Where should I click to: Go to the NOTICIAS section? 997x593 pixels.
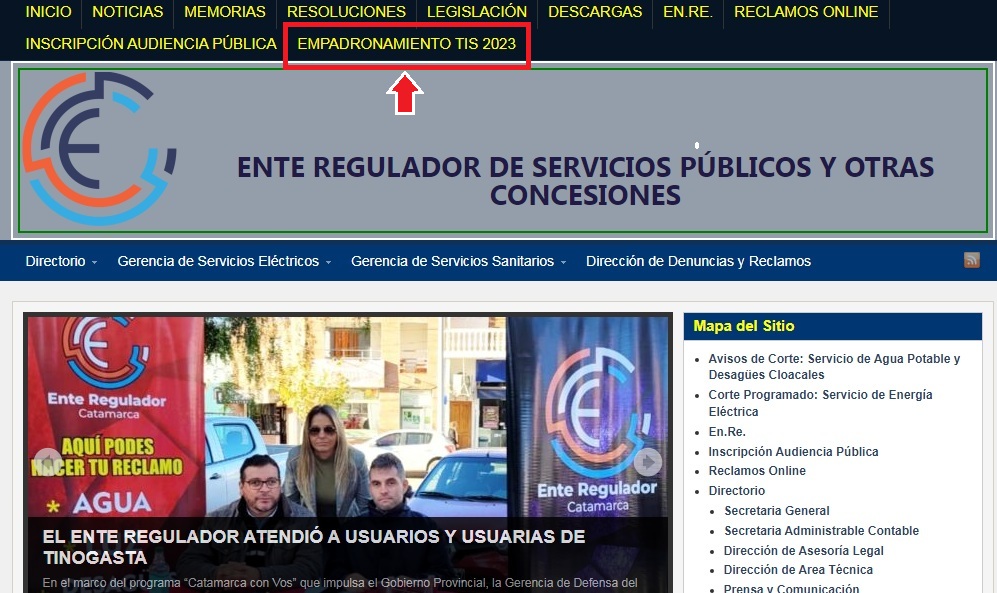tap(127, 12)
